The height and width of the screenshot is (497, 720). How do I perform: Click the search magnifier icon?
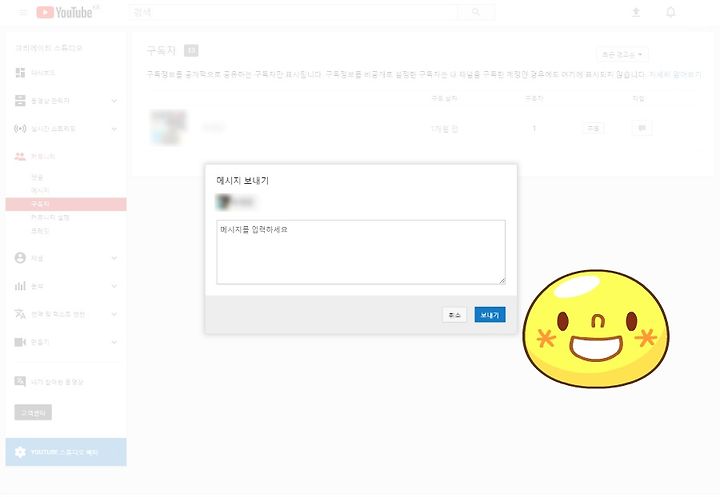[476, 12]
